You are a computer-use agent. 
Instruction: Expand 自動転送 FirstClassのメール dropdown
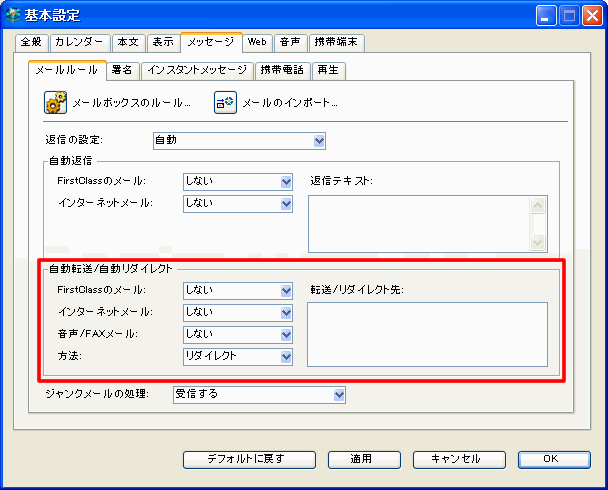pyautogui.click(x=286, y=290)
